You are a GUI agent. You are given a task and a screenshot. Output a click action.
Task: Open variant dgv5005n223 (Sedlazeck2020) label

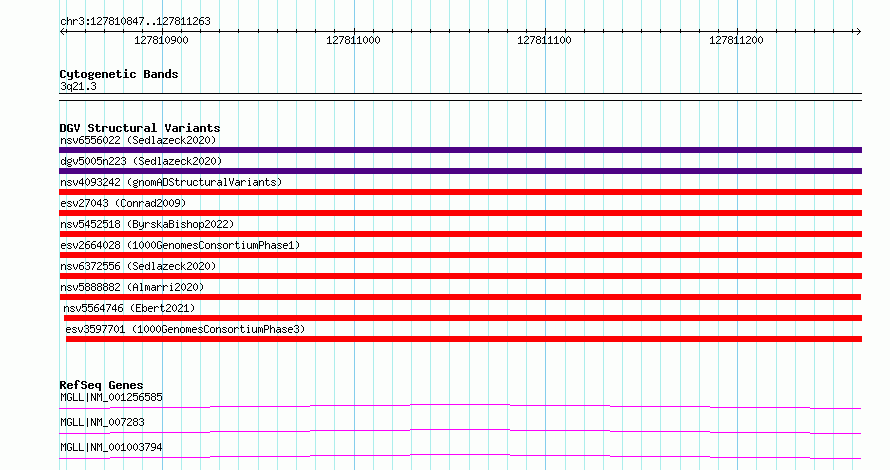pyautogui.click(x=141, y=161)
